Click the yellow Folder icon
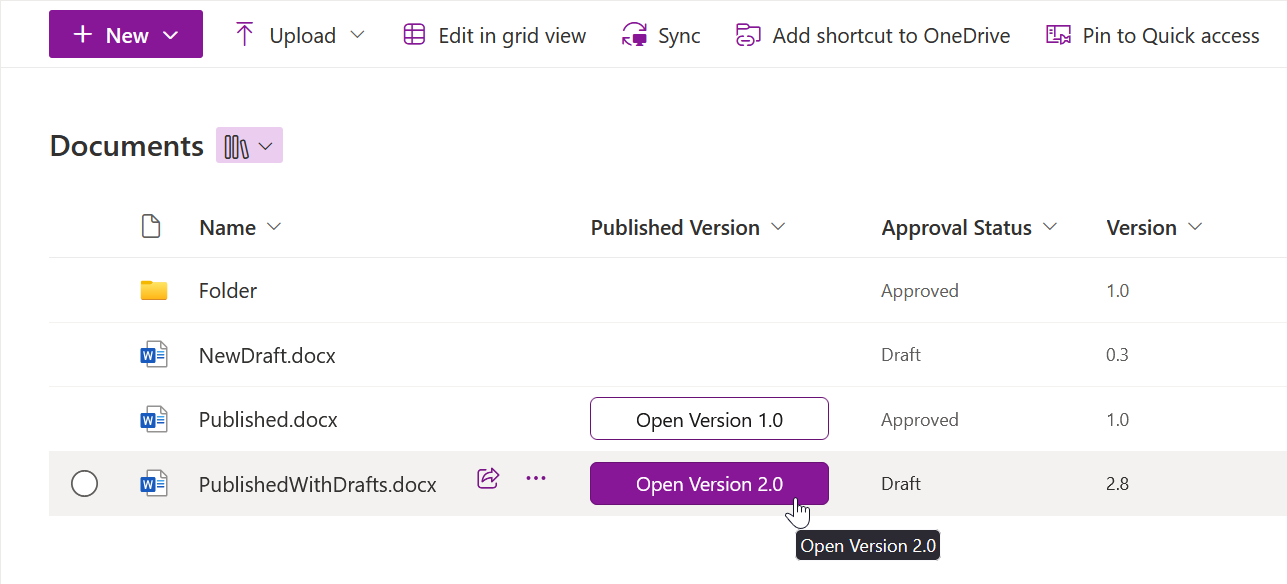Viewport: 1287px width, 584px height. 153,290
